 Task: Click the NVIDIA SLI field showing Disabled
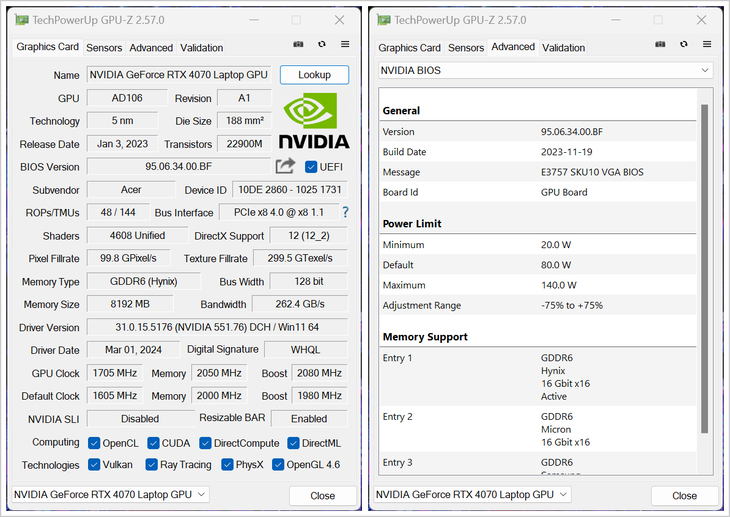click(x=140, y=419)
